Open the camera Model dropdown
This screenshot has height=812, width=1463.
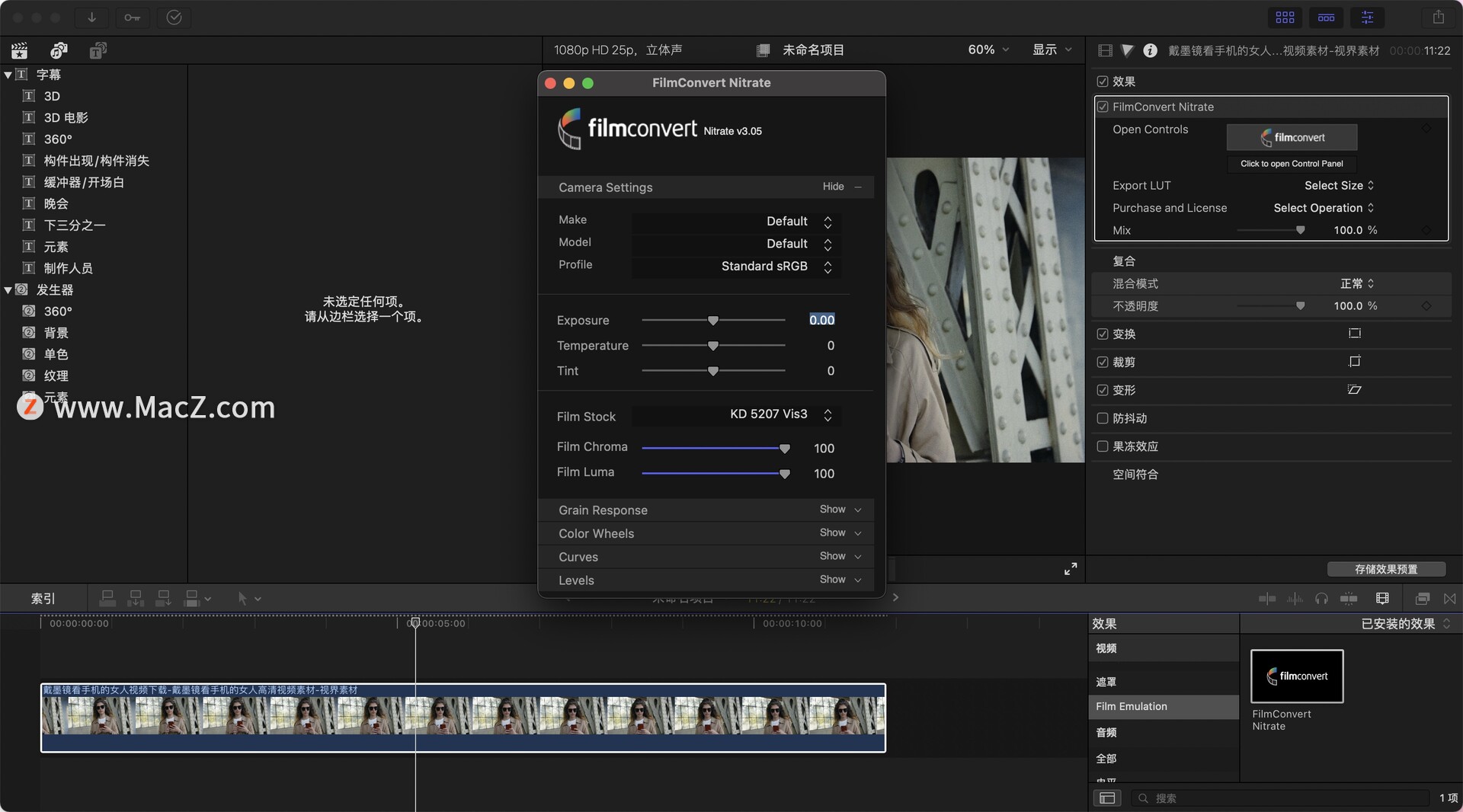[x=736, y=244]
